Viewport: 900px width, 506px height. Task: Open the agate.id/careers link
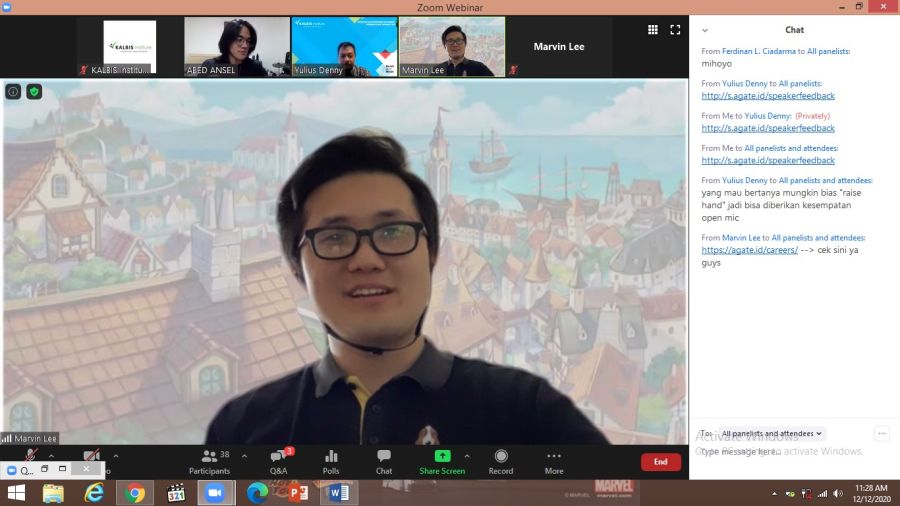point(750,250)
